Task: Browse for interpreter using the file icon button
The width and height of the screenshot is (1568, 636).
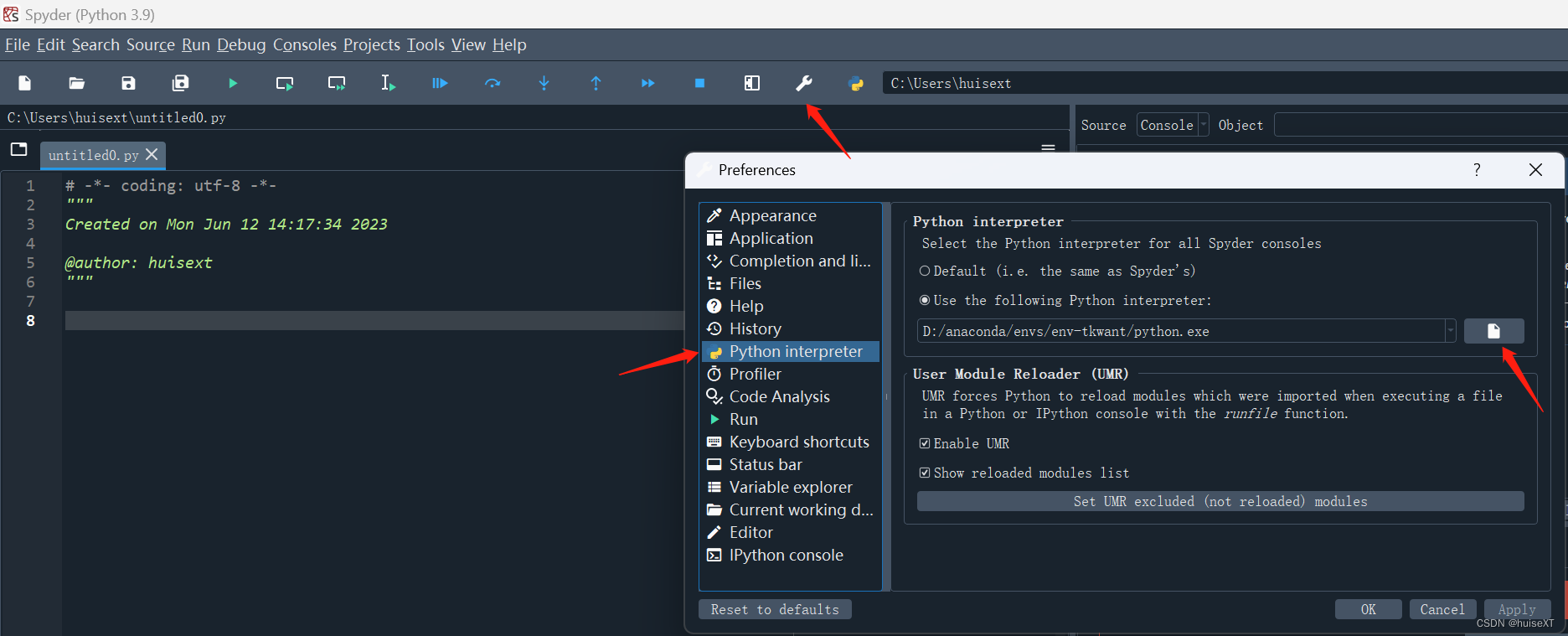Action: (x=1493, y=331)
